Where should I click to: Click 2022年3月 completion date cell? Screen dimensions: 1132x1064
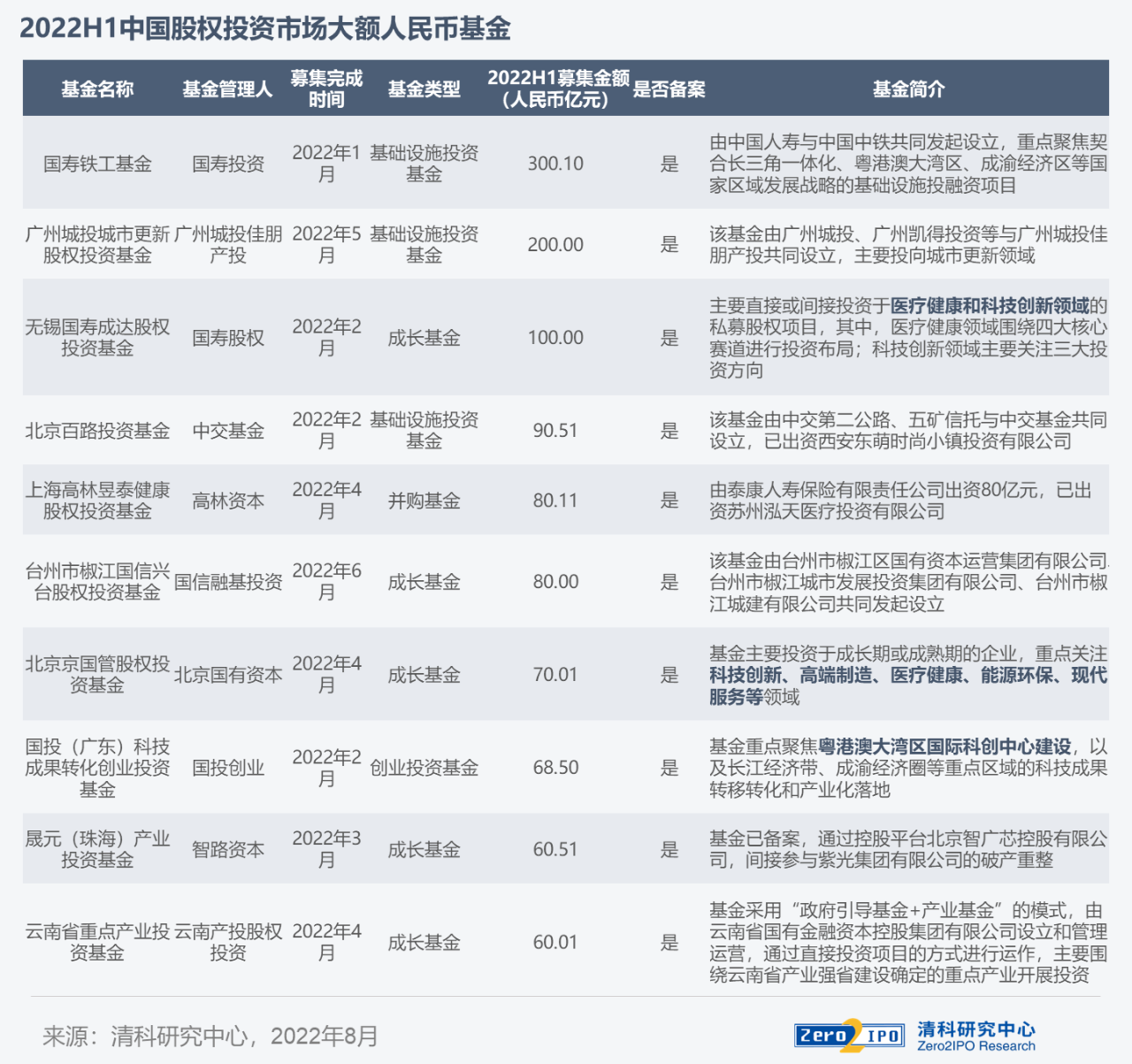(326, 849)
